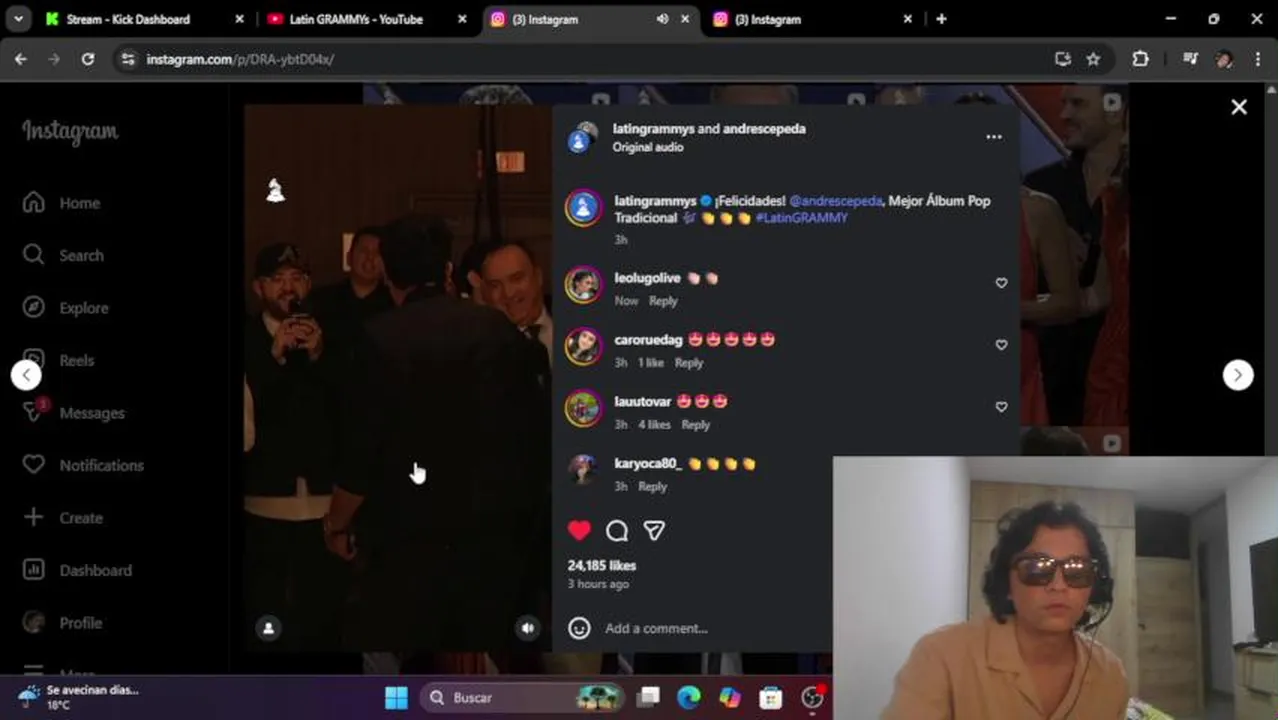
Task: Open the Chrome extensions puzzle icon
Action: coord(1140,59)
